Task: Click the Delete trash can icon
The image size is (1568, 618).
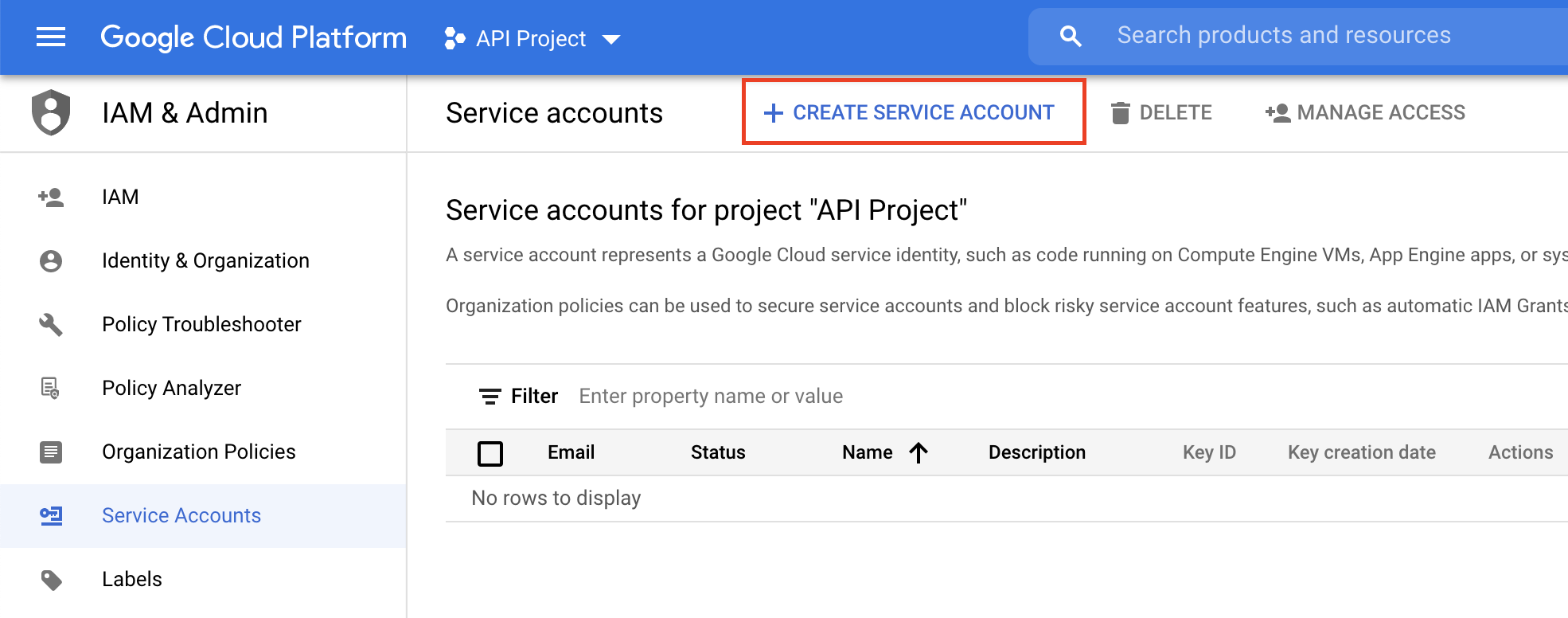Action: click(1120, 113)
